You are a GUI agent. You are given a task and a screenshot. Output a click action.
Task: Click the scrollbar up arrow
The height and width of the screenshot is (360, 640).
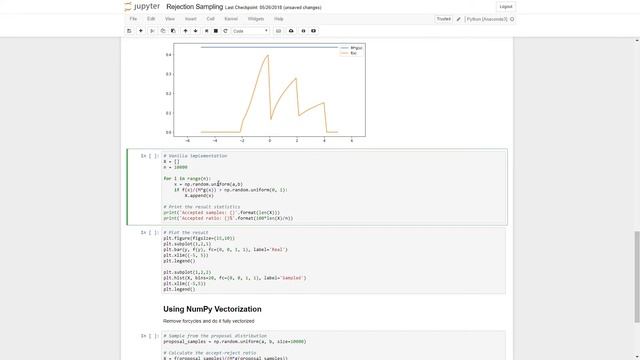pyautogui.click(x=637, y=41)
